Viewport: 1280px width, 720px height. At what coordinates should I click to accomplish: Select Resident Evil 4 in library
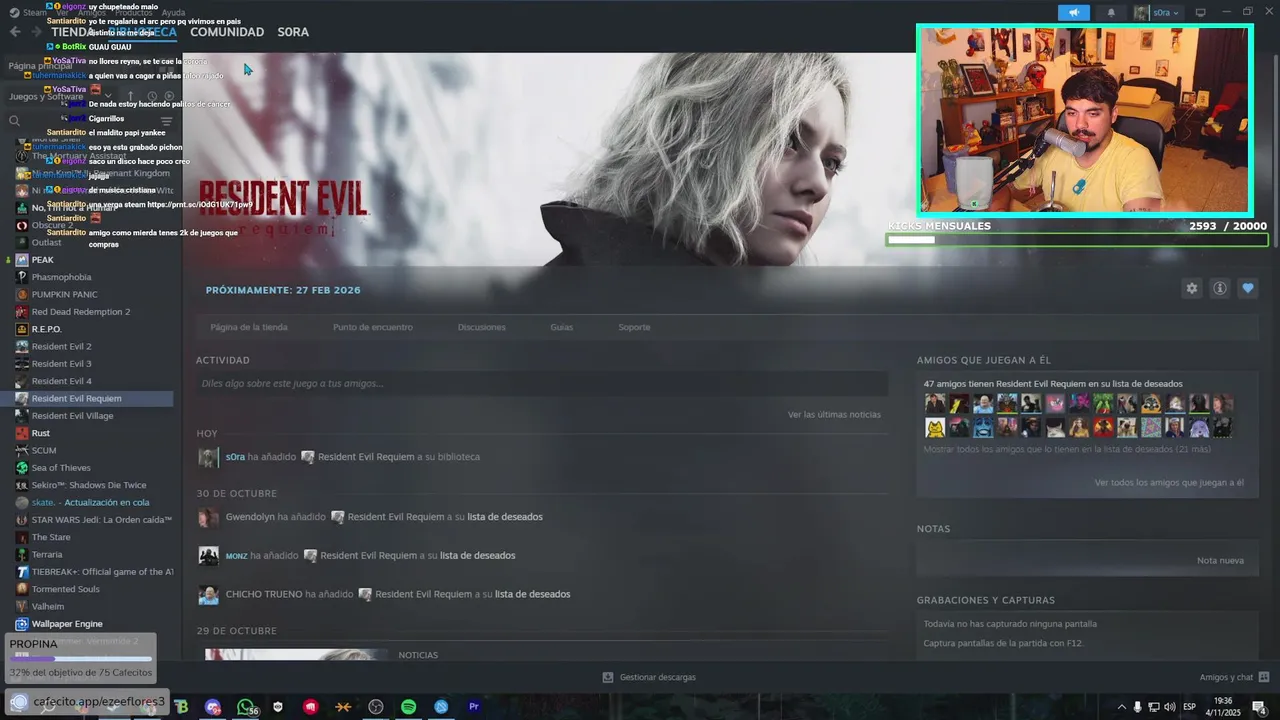tap(61, 381)
